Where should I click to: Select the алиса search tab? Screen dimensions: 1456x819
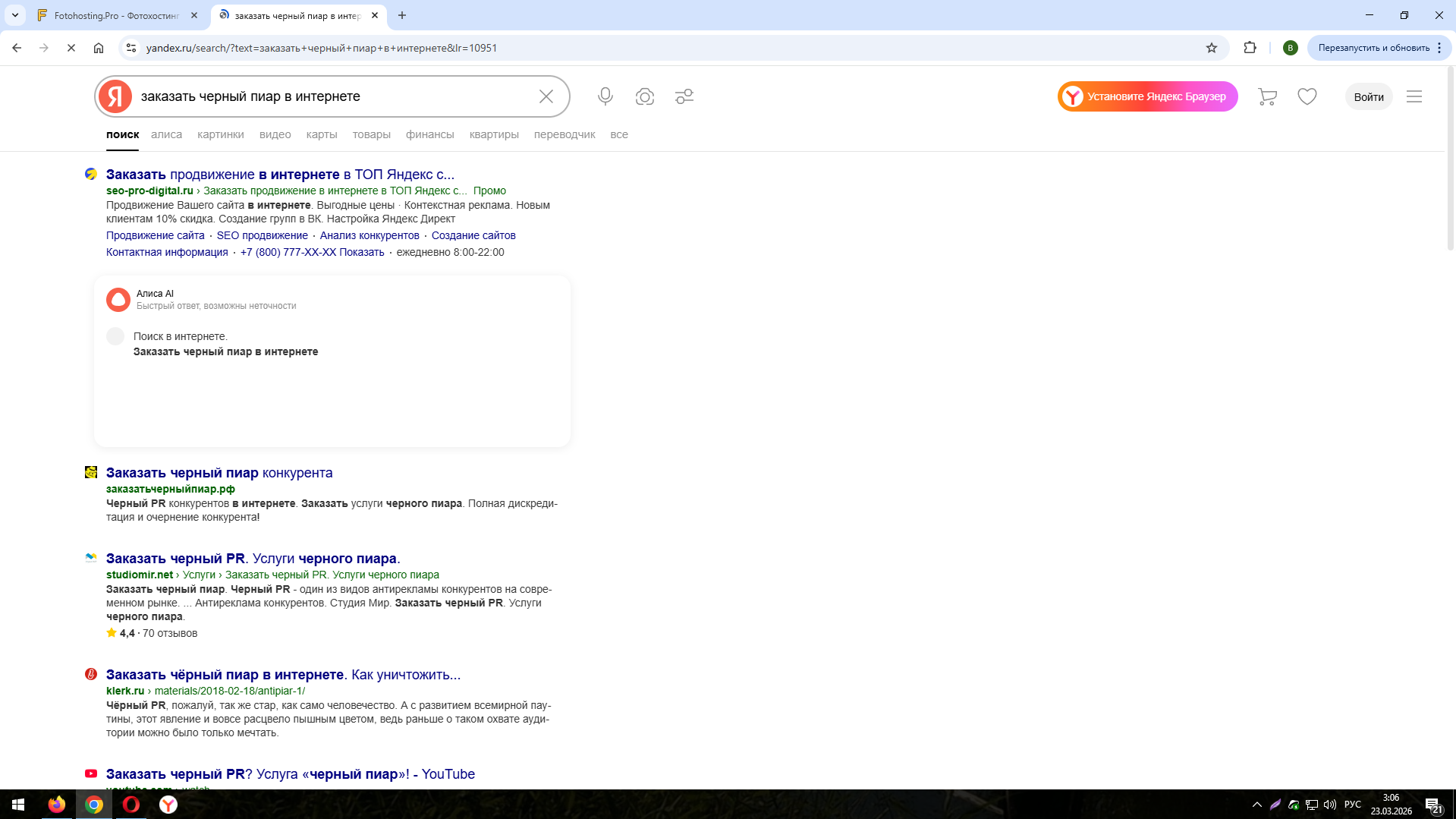166,134
